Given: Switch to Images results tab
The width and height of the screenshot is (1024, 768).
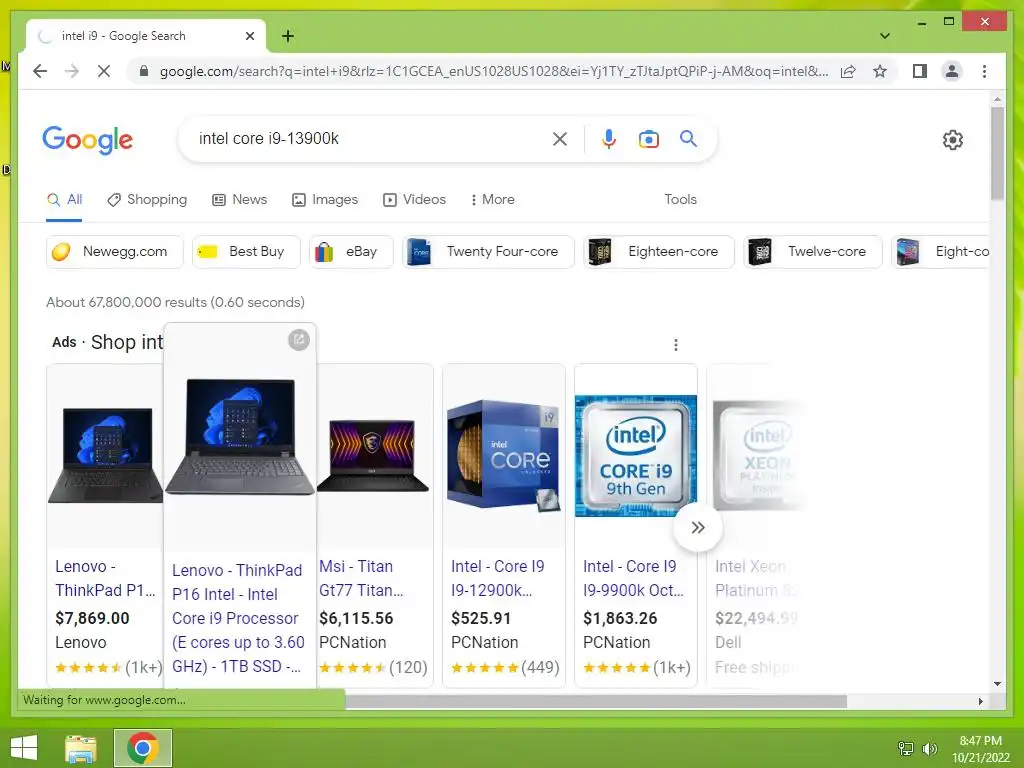Looking at the screenshot, I should coord(325,199).
